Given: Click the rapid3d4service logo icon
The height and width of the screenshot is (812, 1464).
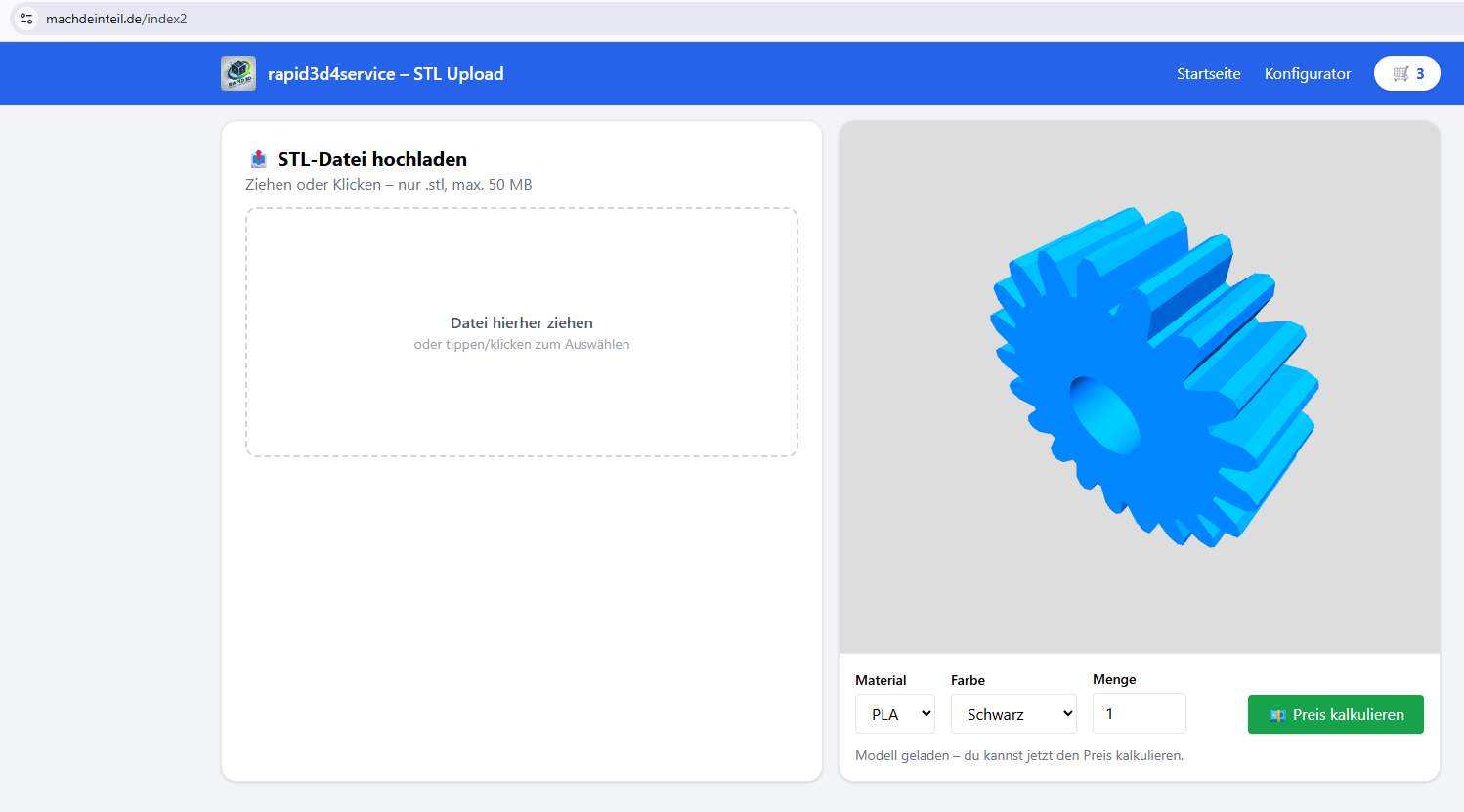Looking at the screenshot, I should click(x=238, y=73).
